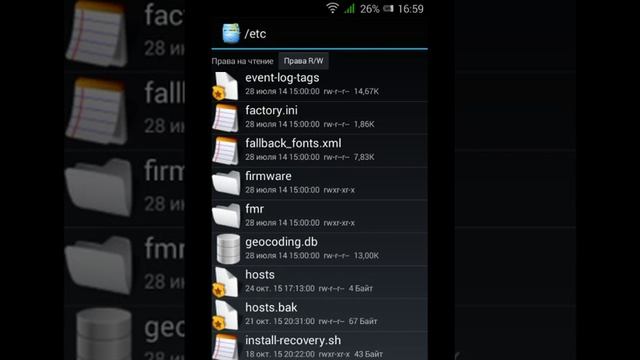This screenshot has height=360, width=640.
Task: Tap the 4 Байт size of hosts
Action: pyautogui.click(x=360, y=289)
